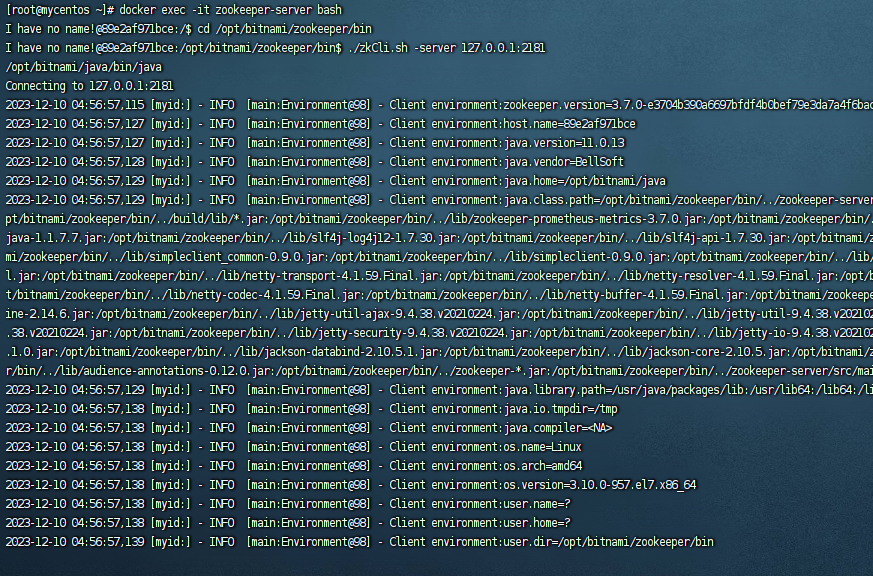The image size is (873, 576).
Task: Click the java.version=11.0.13 log line
Action: click(315, 142)
